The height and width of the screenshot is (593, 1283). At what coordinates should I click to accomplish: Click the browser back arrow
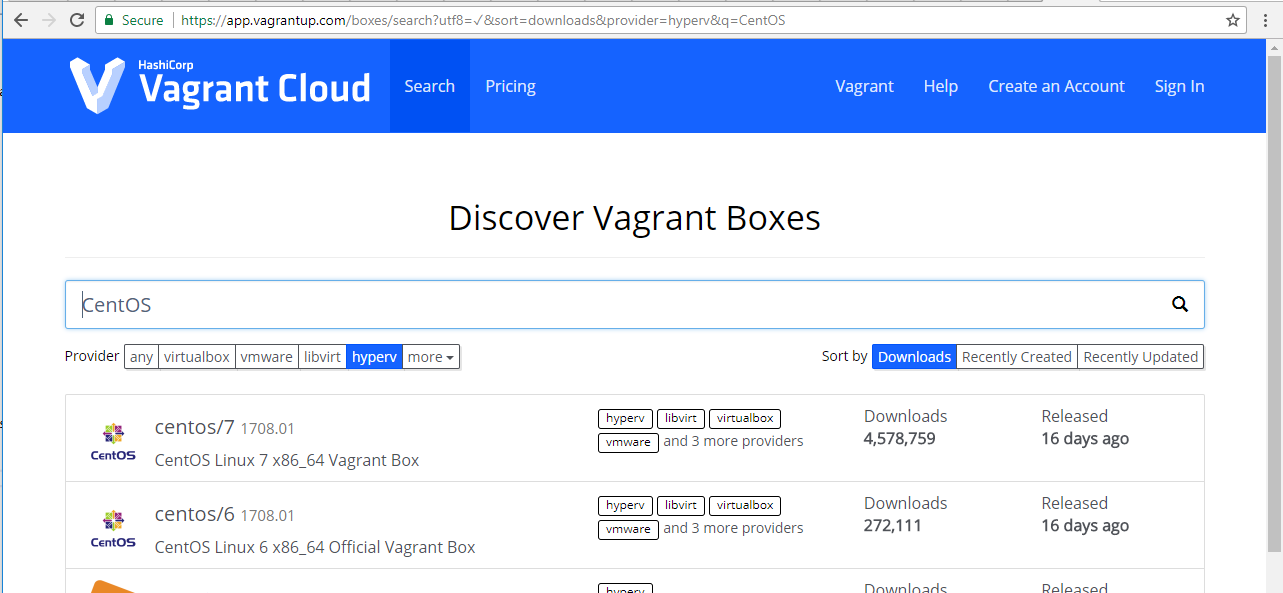coord(21,20)
